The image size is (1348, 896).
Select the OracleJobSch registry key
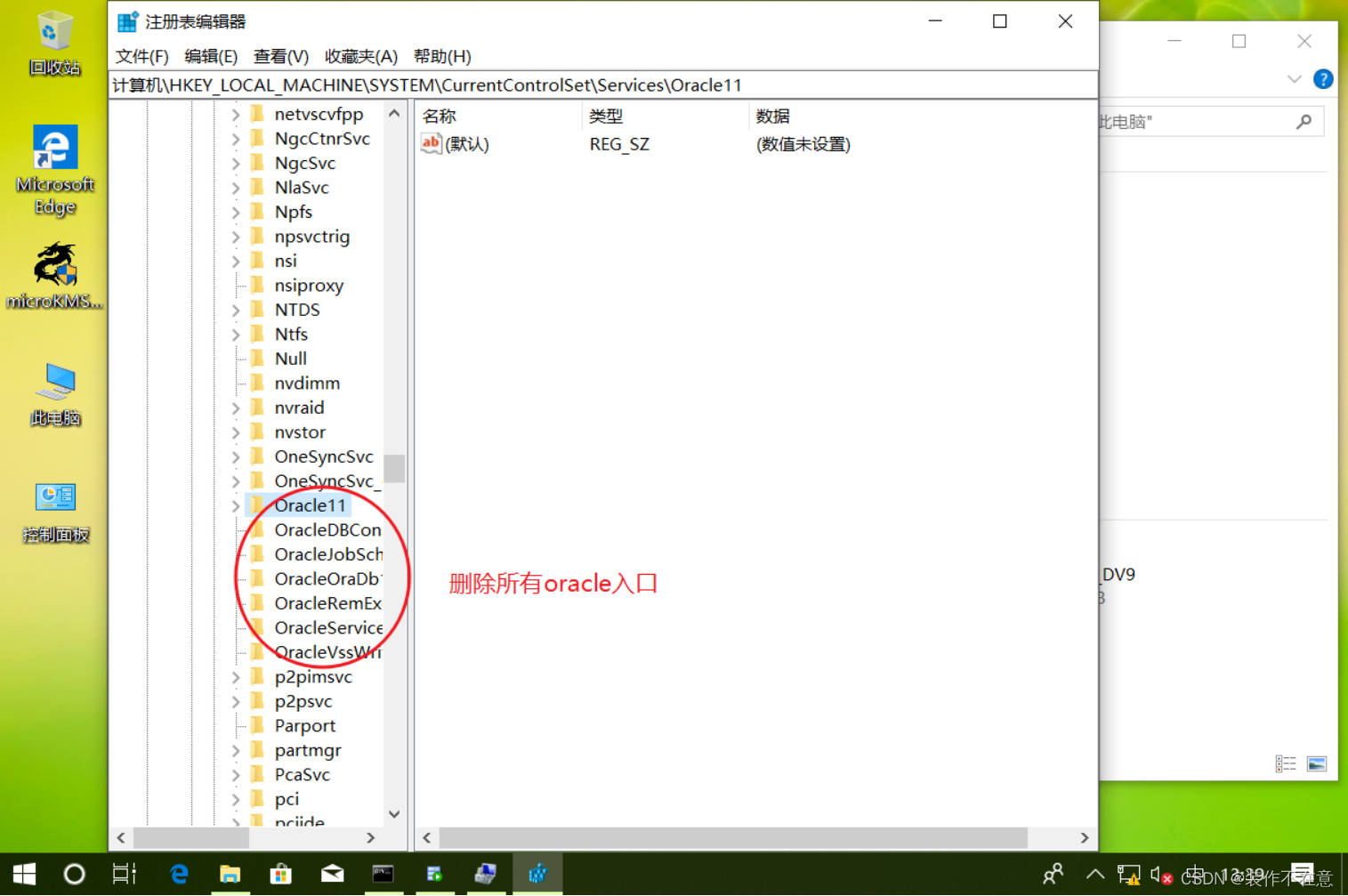(x=328, y=554)
